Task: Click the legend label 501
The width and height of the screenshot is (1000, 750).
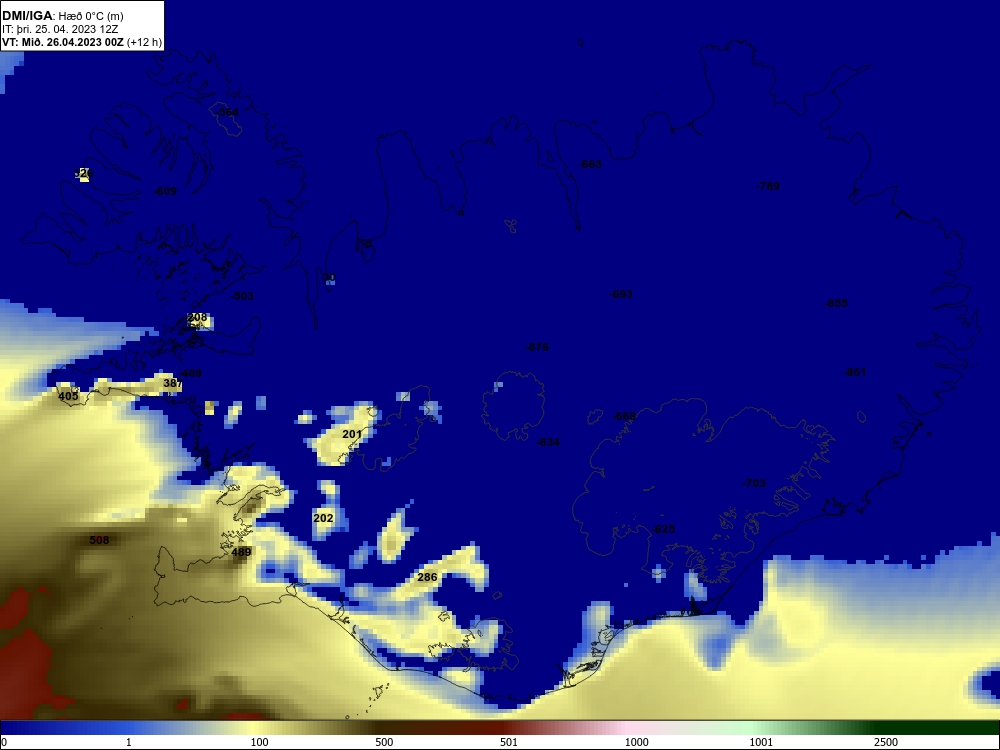Action: [509, 742]
